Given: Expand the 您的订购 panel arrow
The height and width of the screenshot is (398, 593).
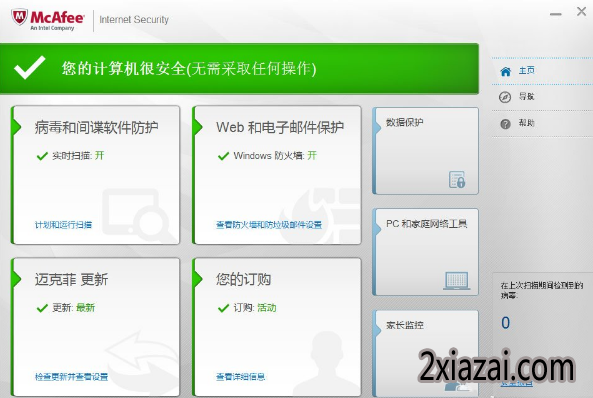Looking at the screenshot, I should pyautogui.click(x=198, y=279).
